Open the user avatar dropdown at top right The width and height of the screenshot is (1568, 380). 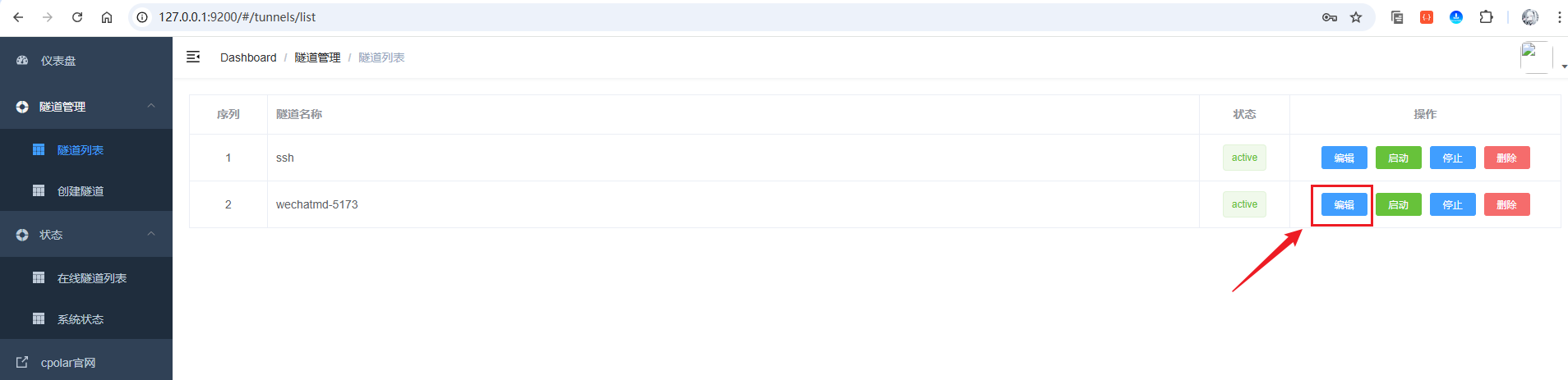1543,57
